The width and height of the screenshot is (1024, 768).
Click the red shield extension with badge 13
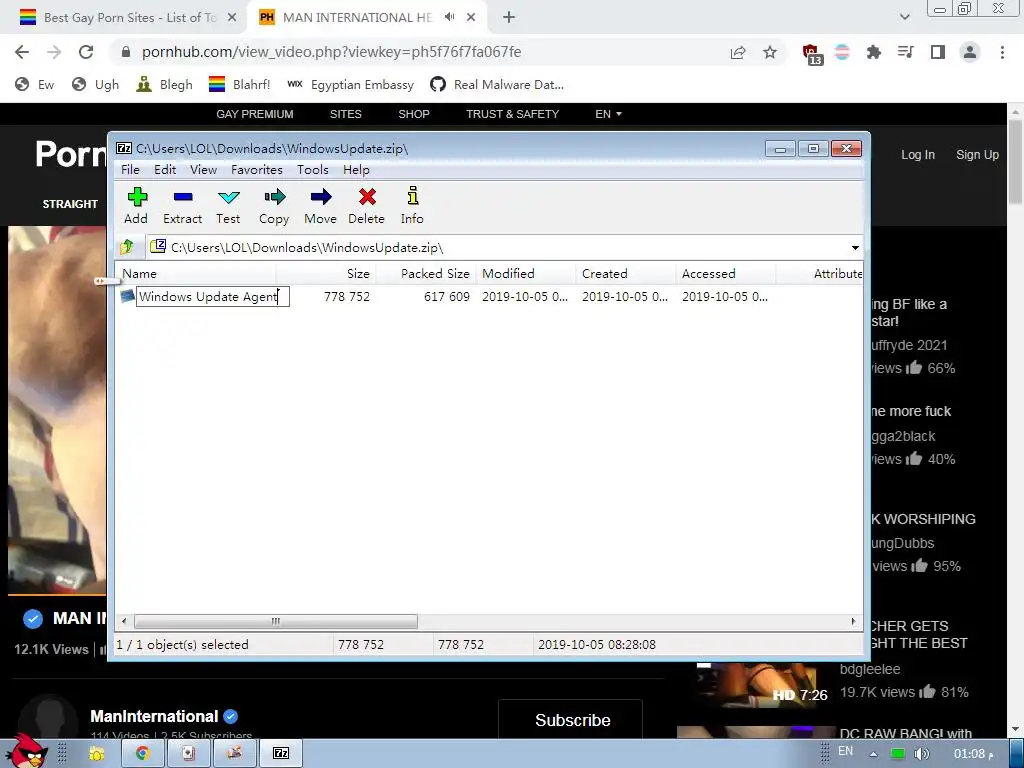point(812,53)
